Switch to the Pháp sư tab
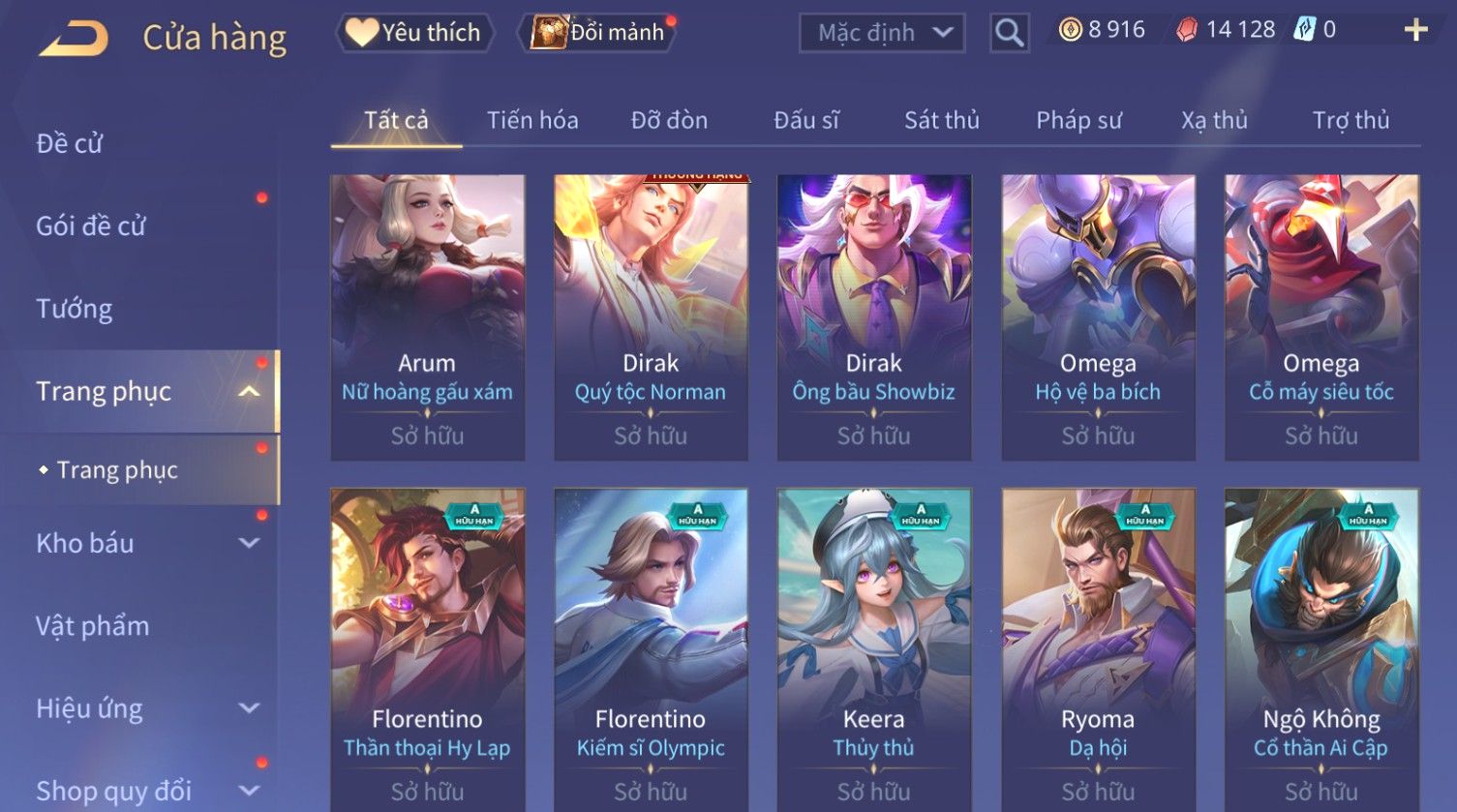 (x=1078, y=120)
